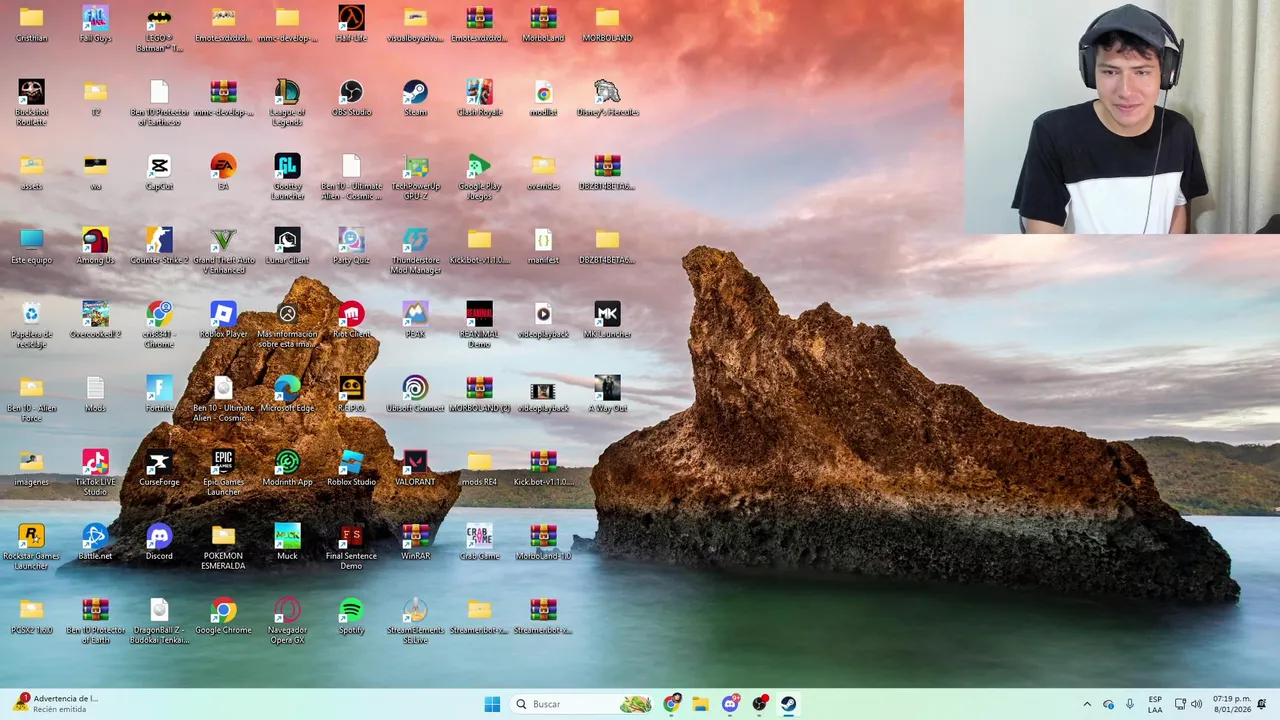Click the Fortnite desktop shortcut
This screenshot has width=1280, height=720.
coord(159,395)
